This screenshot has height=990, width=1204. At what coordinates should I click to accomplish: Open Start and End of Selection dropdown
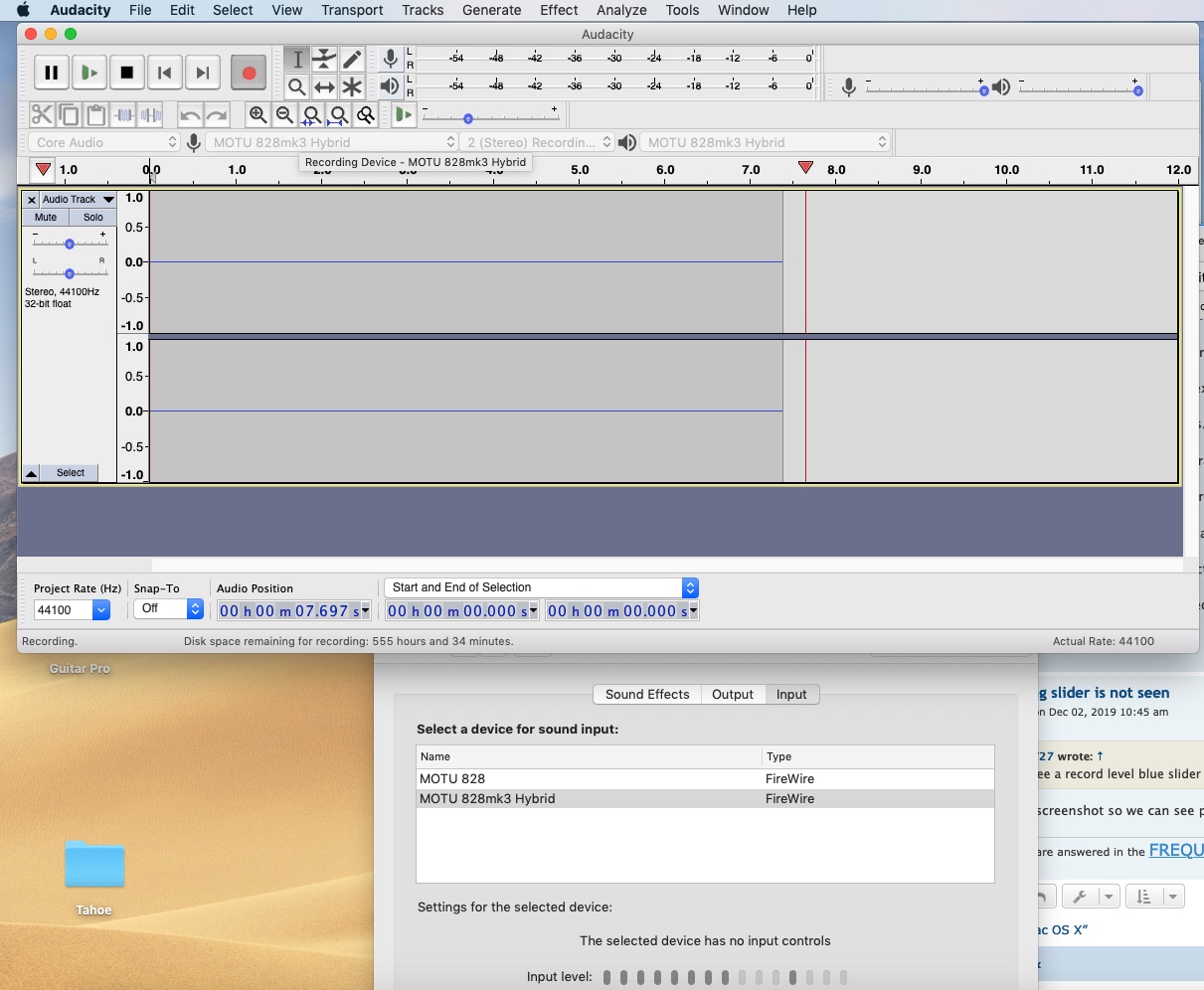pyautogui.click(x=542, y=587)
